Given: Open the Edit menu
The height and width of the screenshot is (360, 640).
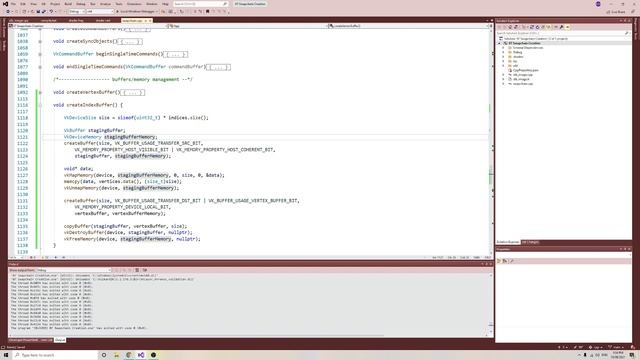Looking at the screenshot, I should [x=23, y=4].
